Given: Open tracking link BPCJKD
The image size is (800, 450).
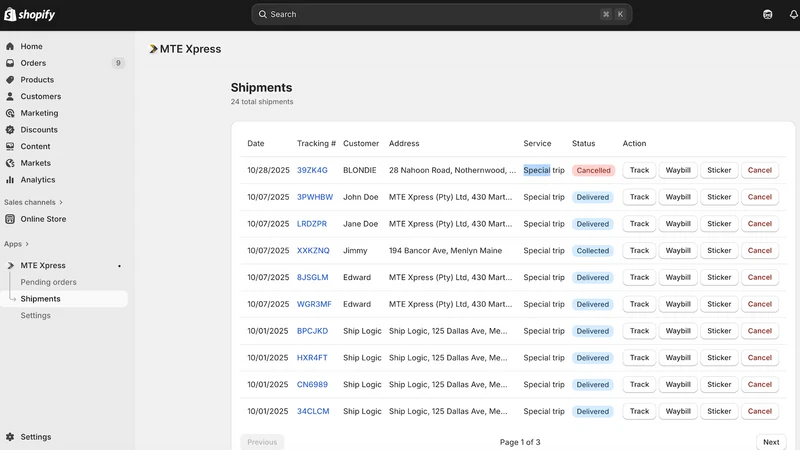Looking at the screenshot, I should click(312, 331).
